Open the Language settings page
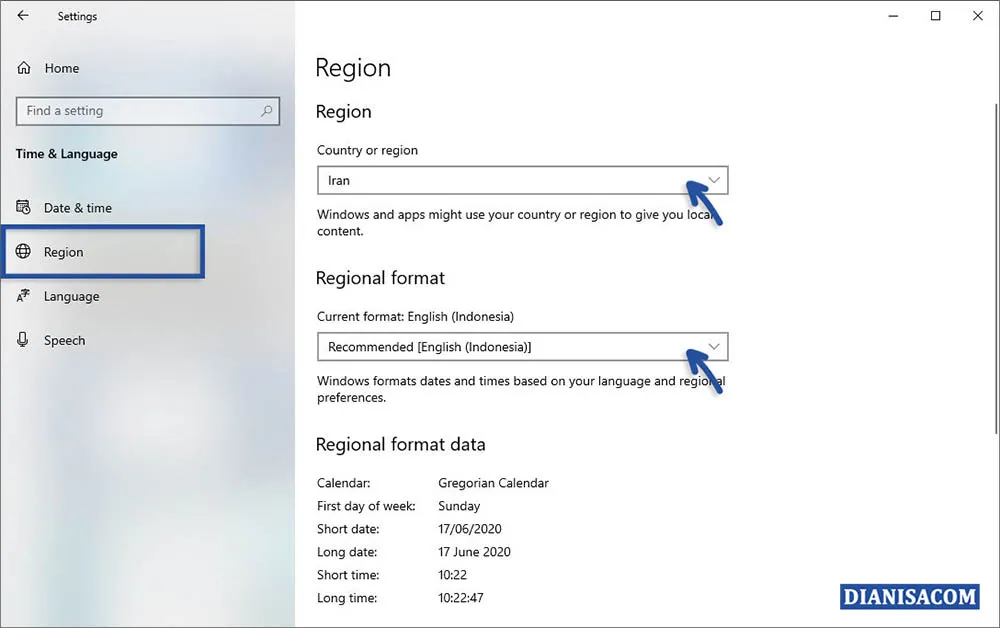 click(71, 296)
